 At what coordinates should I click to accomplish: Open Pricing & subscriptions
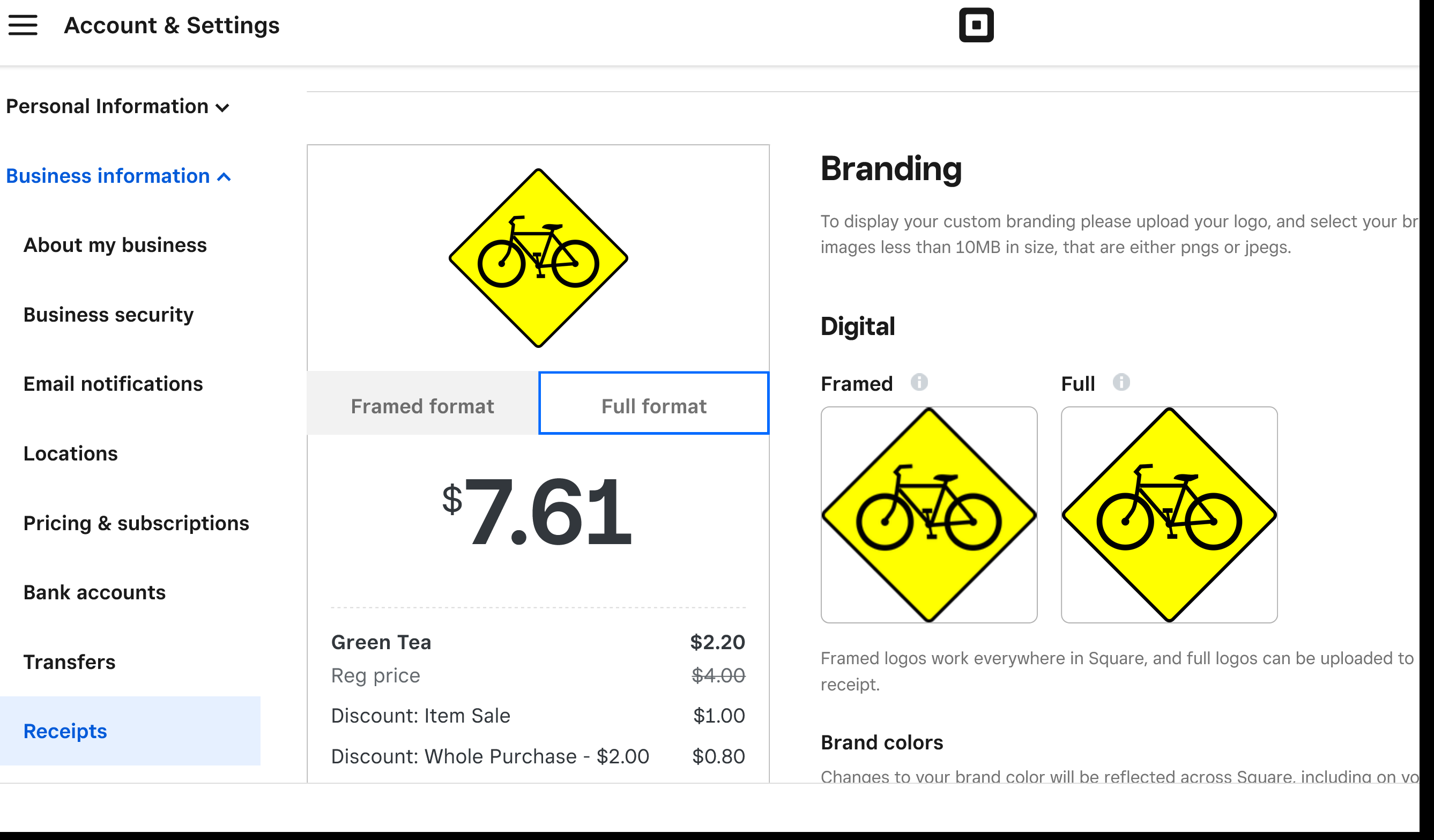coord(136,523)
